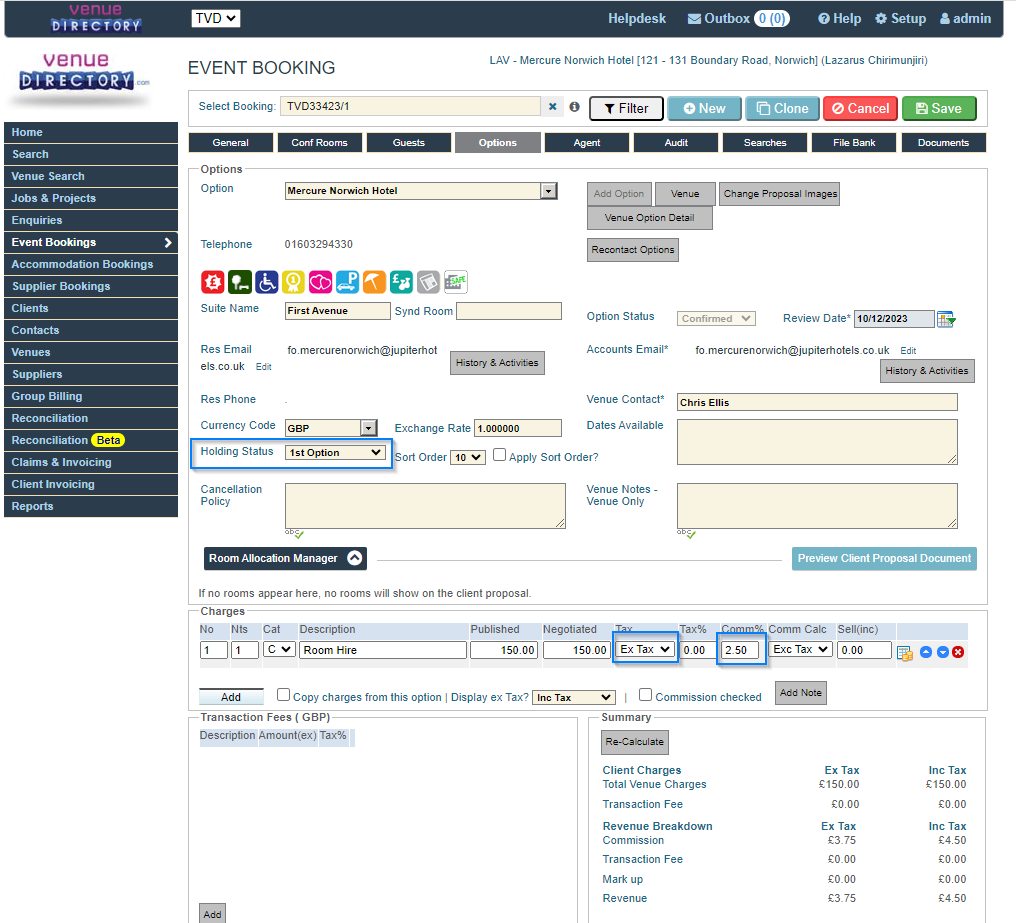The height and width of the screenshot is (923, 1016).
Task: Tick the Commission checked checkbox
Action: pyautogui.click(x=645, y=695)
